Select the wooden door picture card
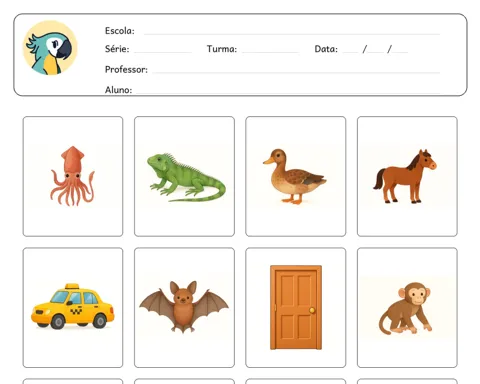The image size is (480, 384). 296,307
